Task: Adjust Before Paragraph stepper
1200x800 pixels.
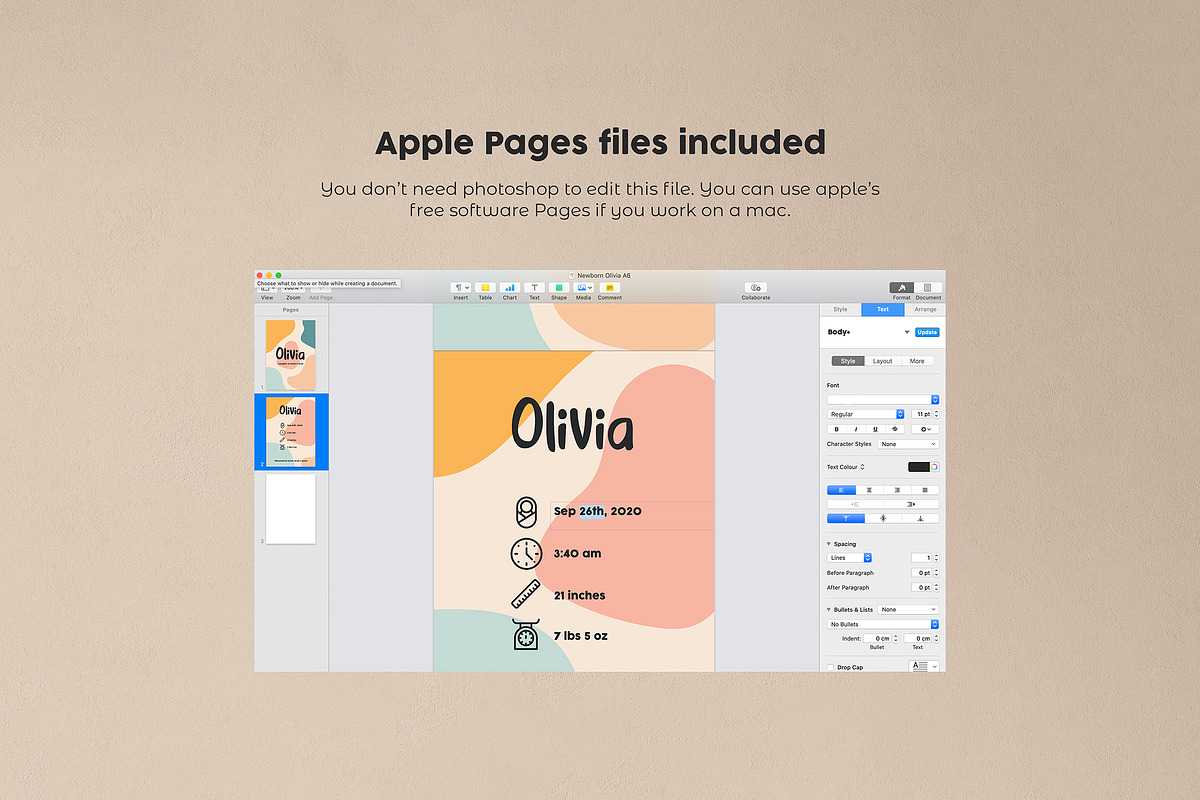Action: tap(936, 572)
